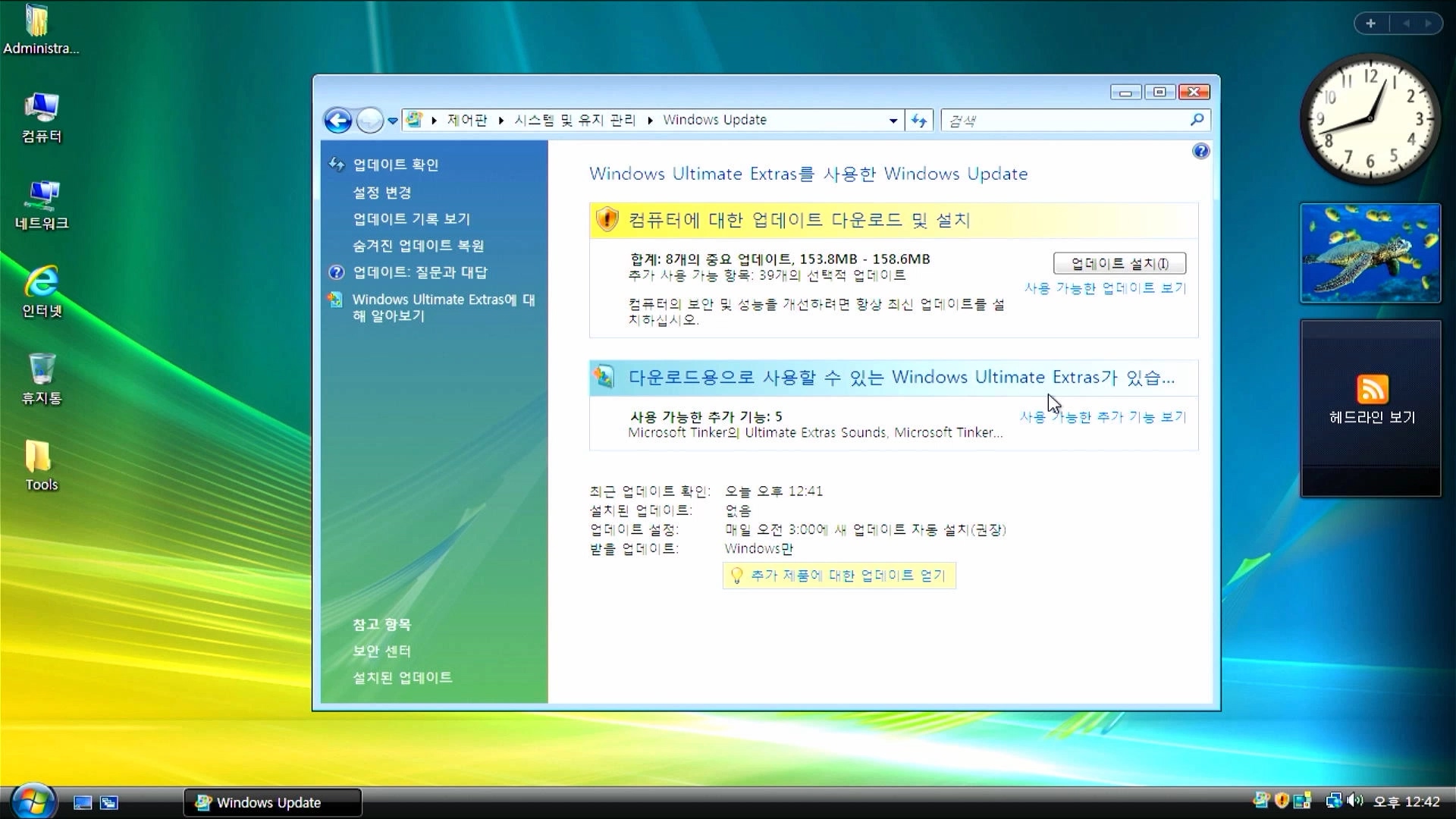Viewport: 1456px width, 819px height.
Task: Open 사용 가능한 업데이트 보기 link
Action: [x=1105, y=288]
